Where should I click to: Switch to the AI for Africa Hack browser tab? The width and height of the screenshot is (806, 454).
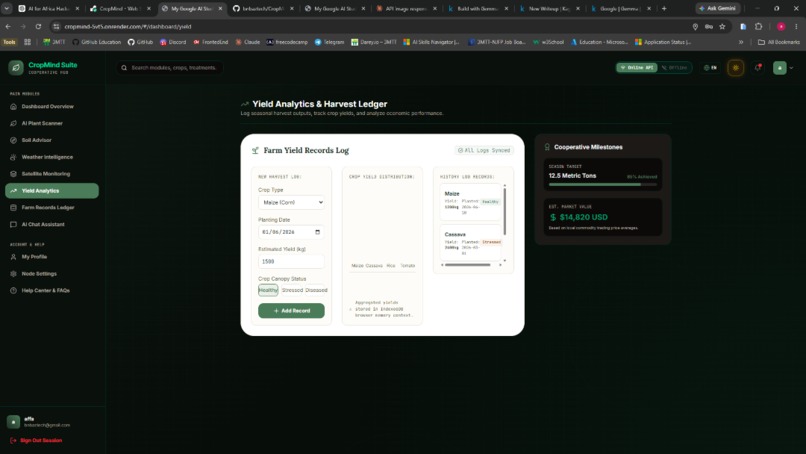49,8
